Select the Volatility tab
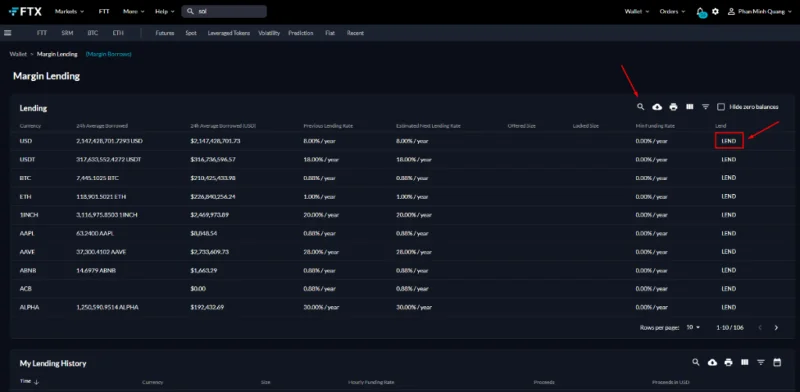Image resolution: width=800 pixels, height=392 pixels. click(x=269, y=33)
